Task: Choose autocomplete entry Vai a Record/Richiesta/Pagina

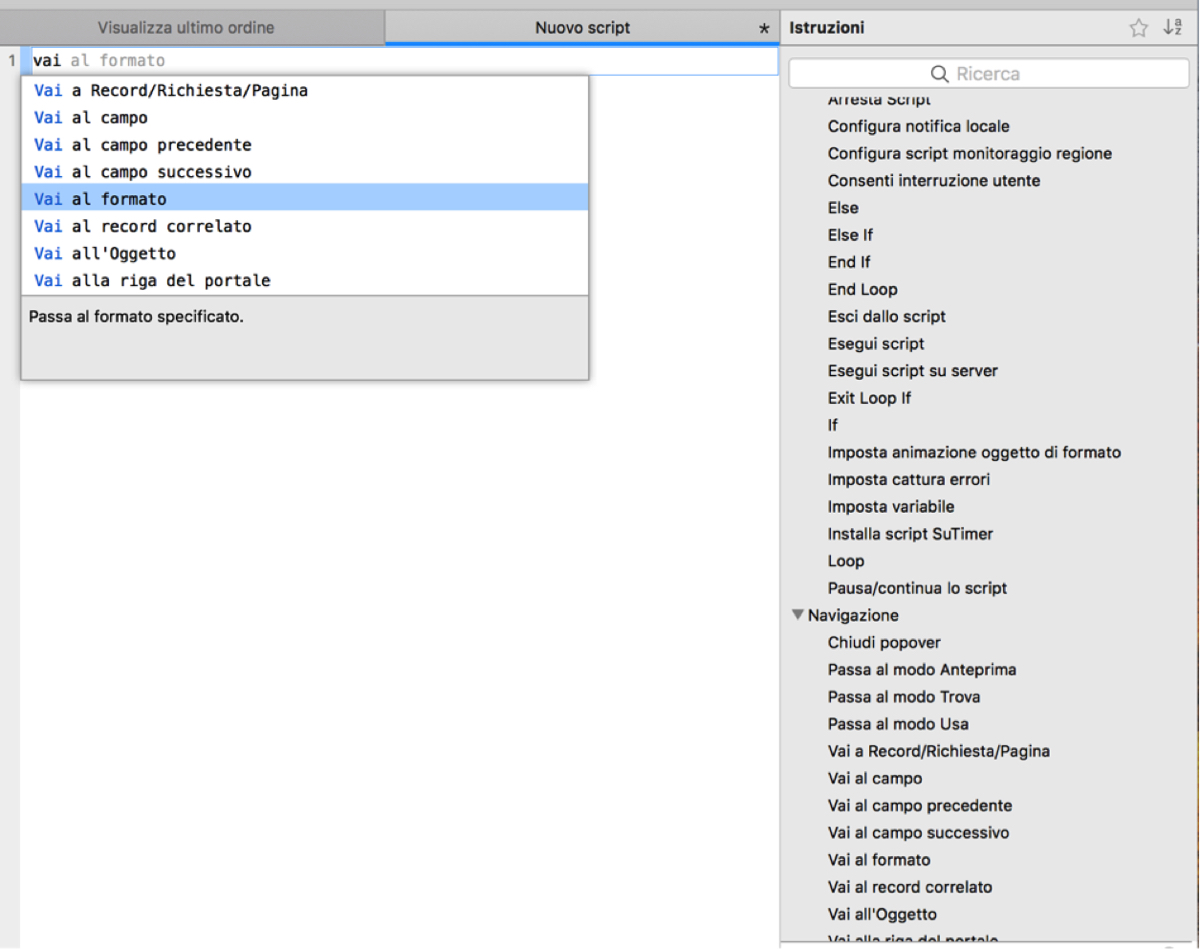Action: coord(304,91)
